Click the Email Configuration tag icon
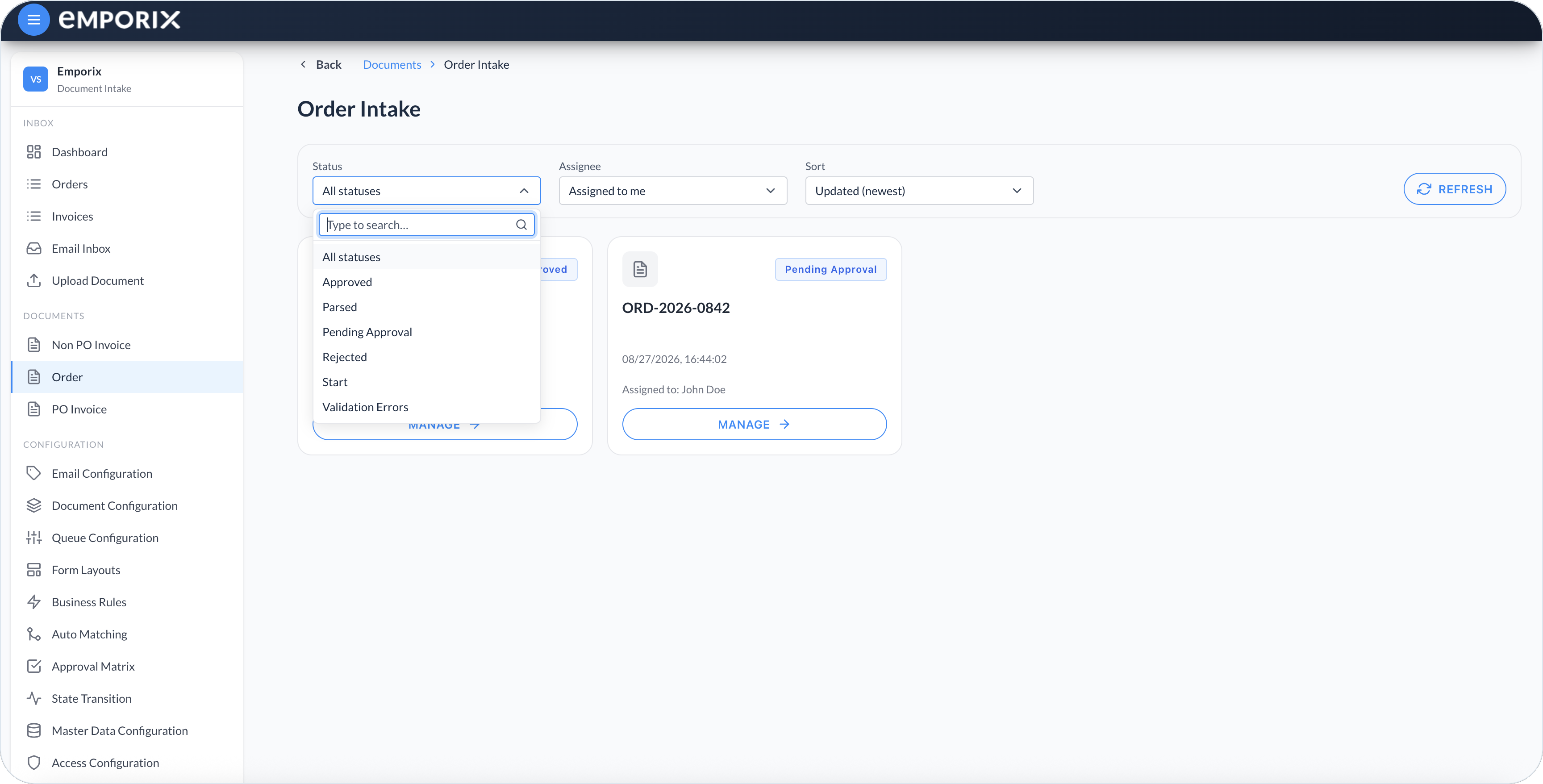 click(34, 473)
